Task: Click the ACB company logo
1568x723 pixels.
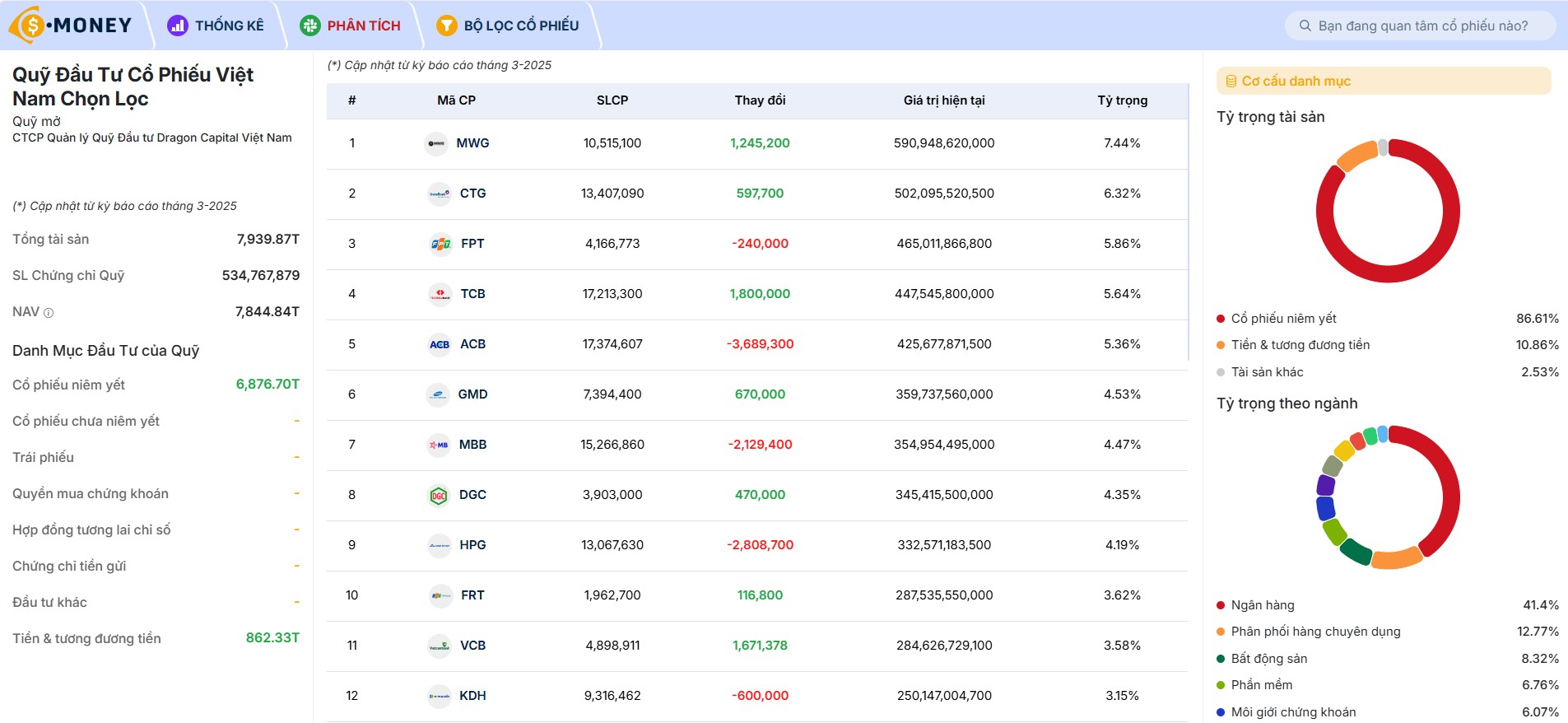Action: (440, 344)
